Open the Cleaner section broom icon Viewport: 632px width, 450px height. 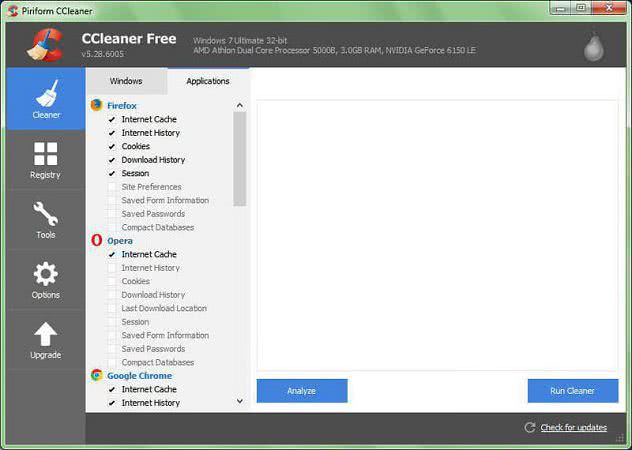tap(45, 94)
